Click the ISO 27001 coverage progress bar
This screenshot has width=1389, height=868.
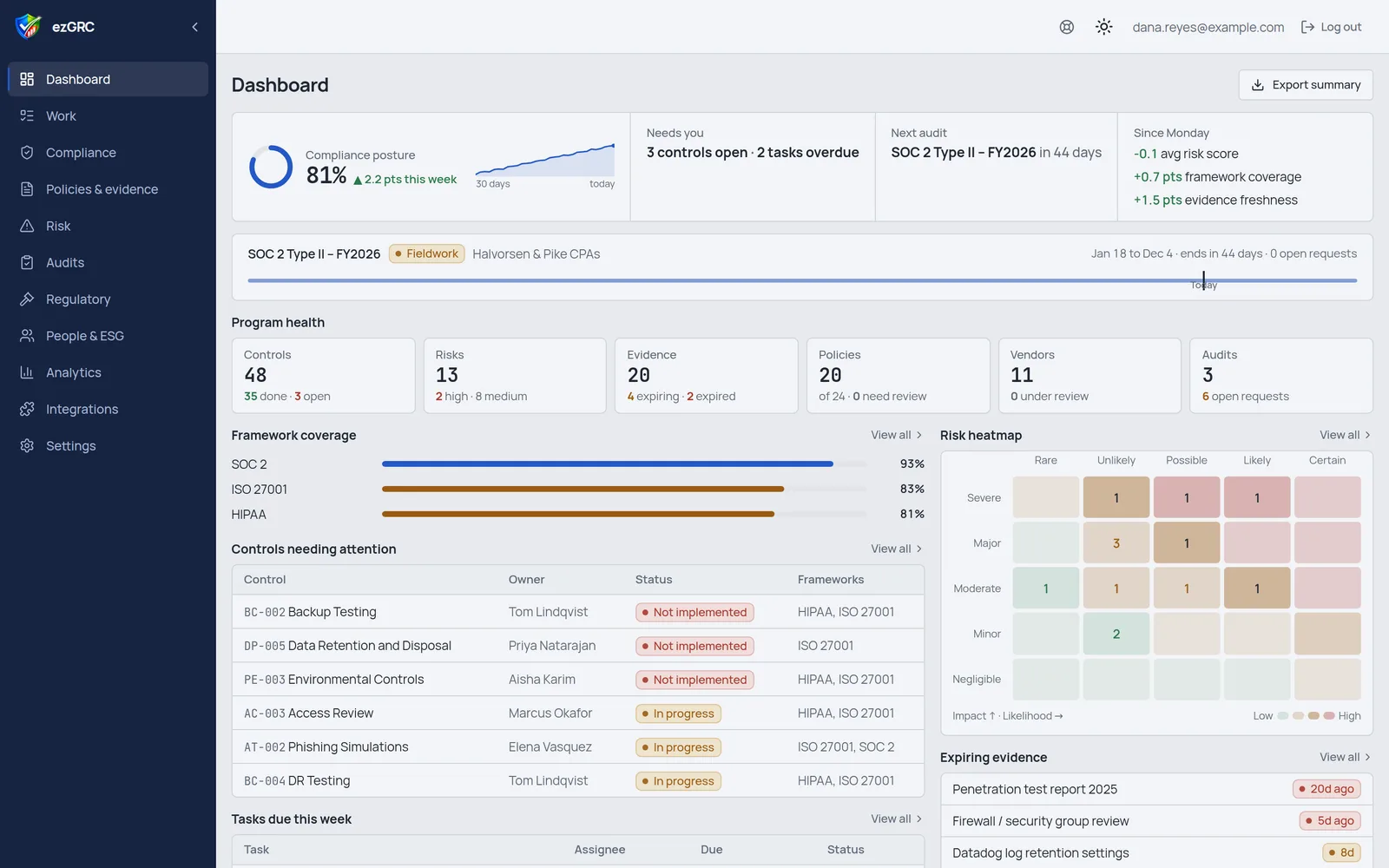(x=624, y=489)
